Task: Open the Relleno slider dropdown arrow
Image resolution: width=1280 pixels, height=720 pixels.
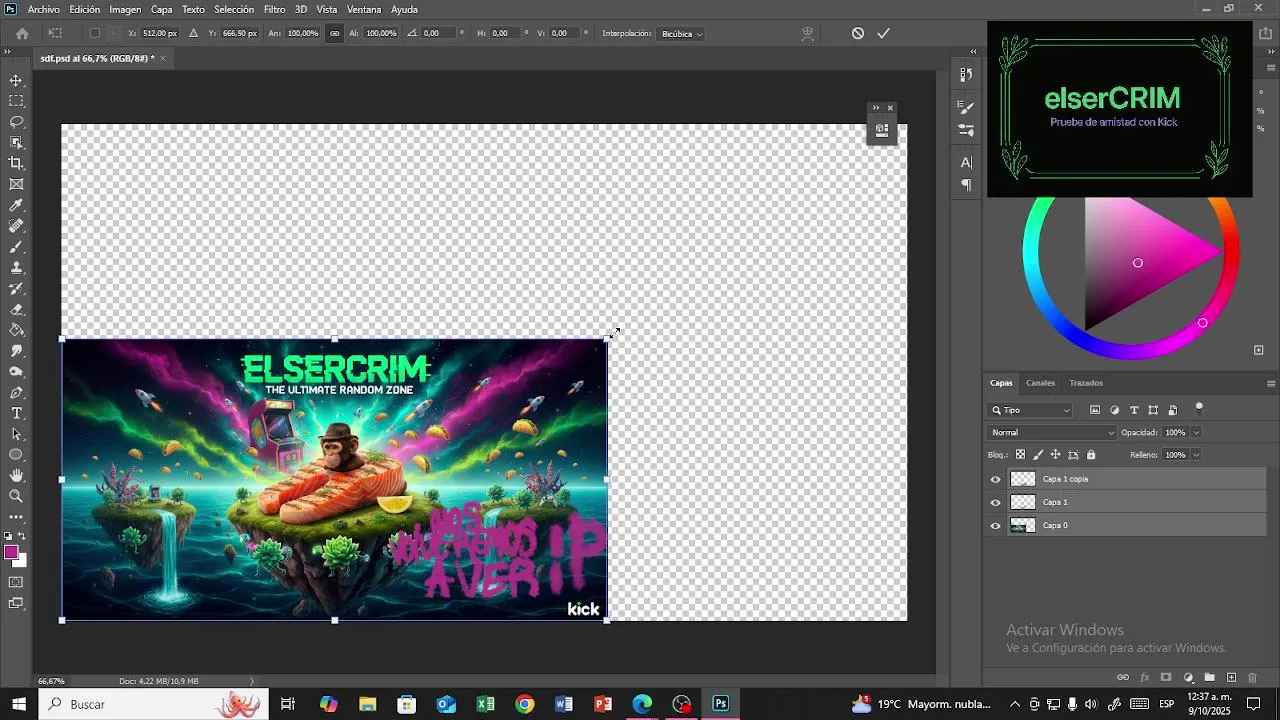Action: coord(1196,455)
